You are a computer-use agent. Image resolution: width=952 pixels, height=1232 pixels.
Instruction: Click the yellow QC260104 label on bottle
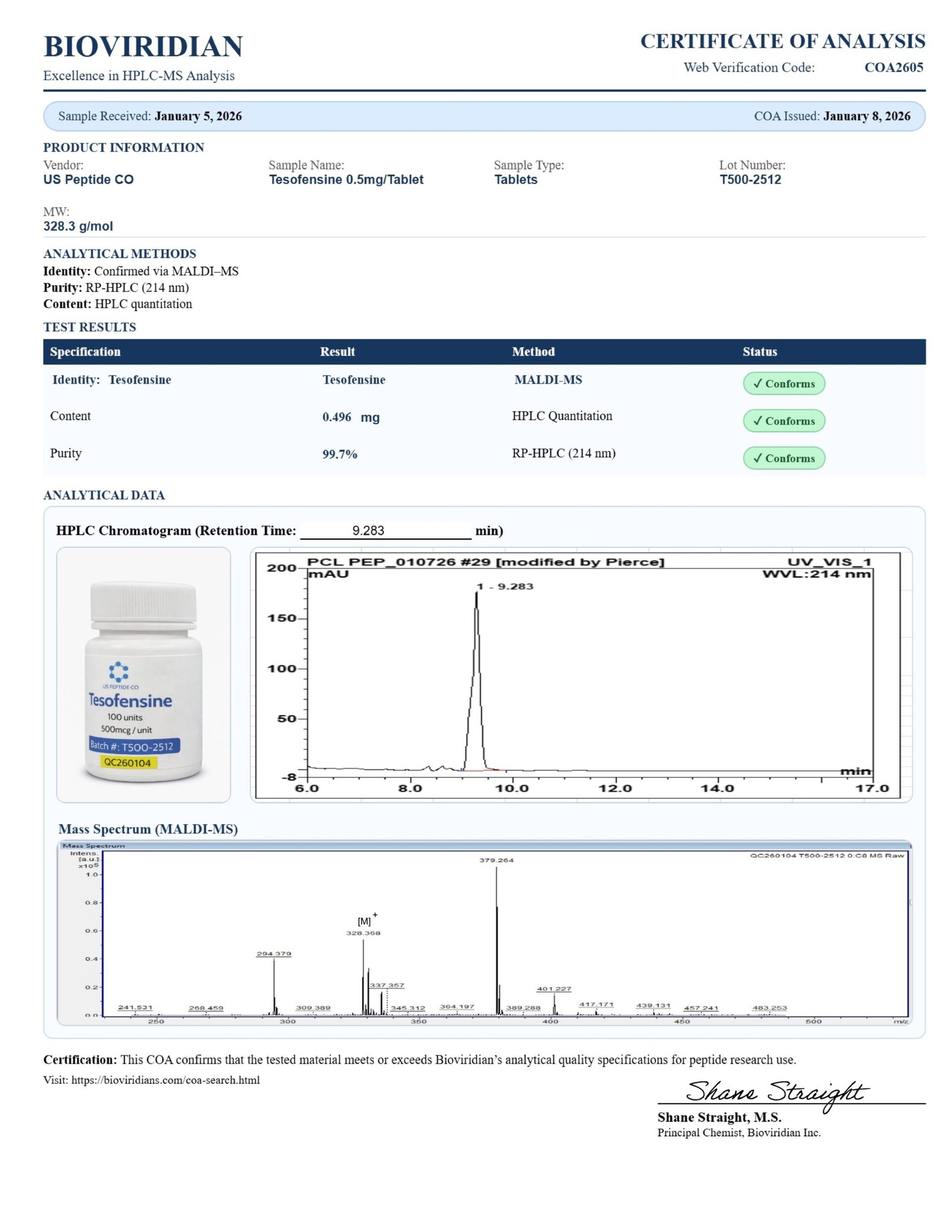pos(127,763)
